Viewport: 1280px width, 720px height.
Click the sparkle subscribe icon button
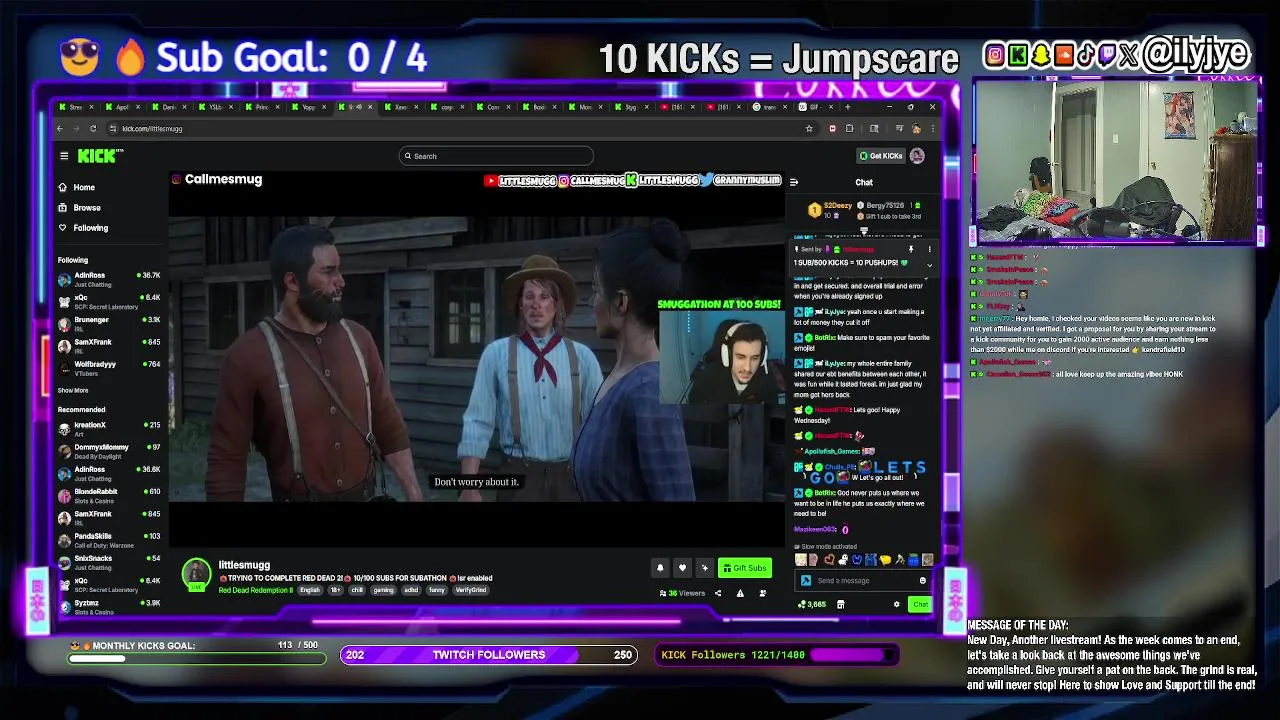pos(704,568)
